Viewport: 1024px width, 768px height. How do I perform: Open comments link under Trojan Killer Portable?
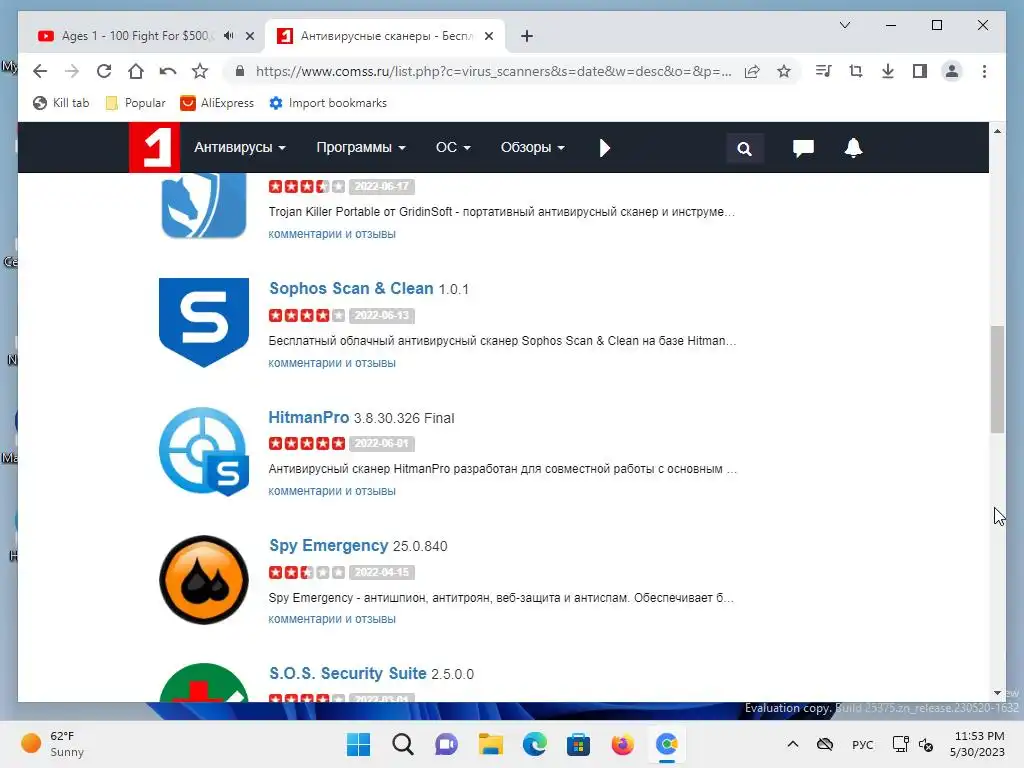point(332,234)
